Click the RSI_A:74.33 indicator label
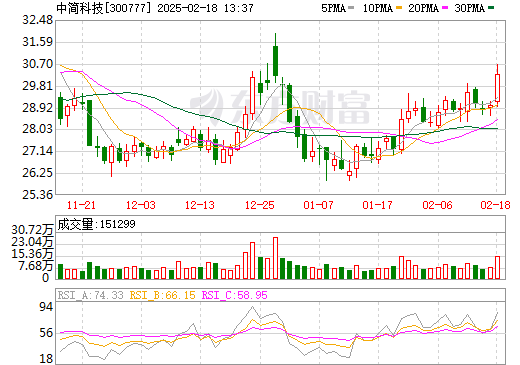This screenshot has width=520, height=365. 91,295
